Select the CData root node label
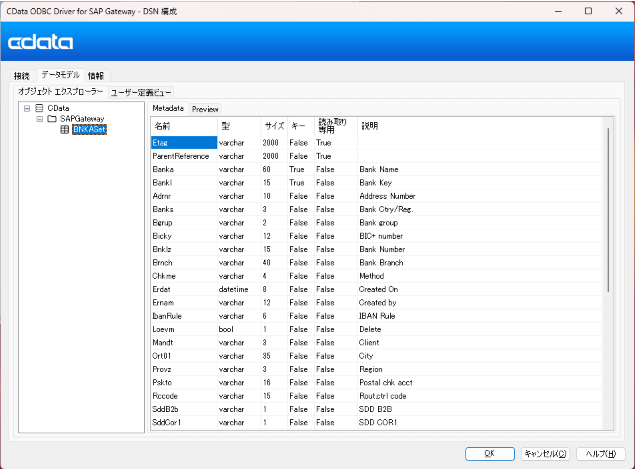Viewport: 635px width, 469px height. coord(58,108)
